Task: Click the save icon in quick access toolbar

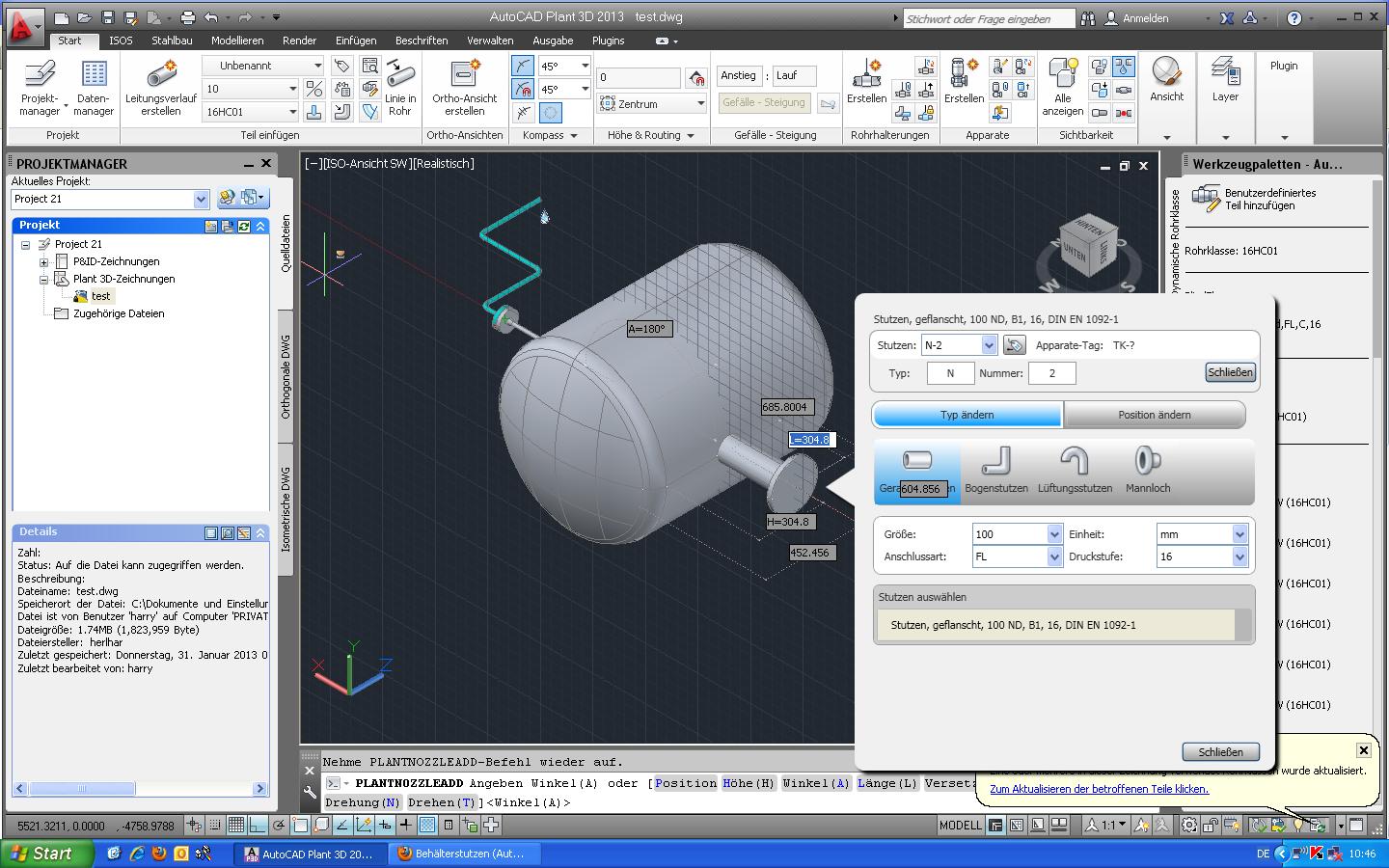Action: 107,17
